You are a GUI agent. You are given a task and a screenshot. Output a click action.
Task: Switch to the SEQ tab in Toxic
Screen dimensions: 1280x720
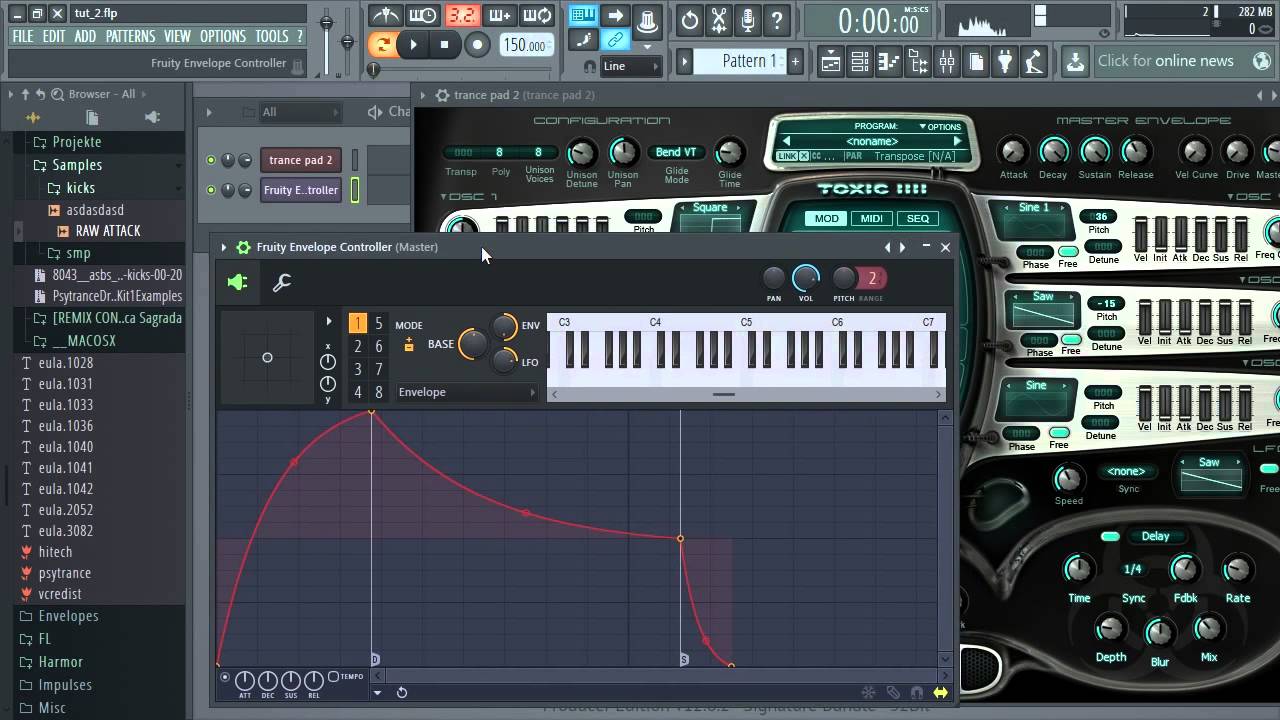[917, 218]
